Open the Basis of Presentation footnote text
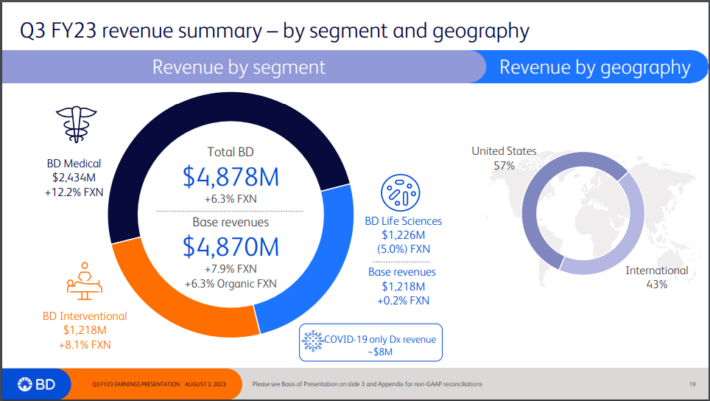Image resolution: width=710 pixels, height=401 pixels. 370,384
